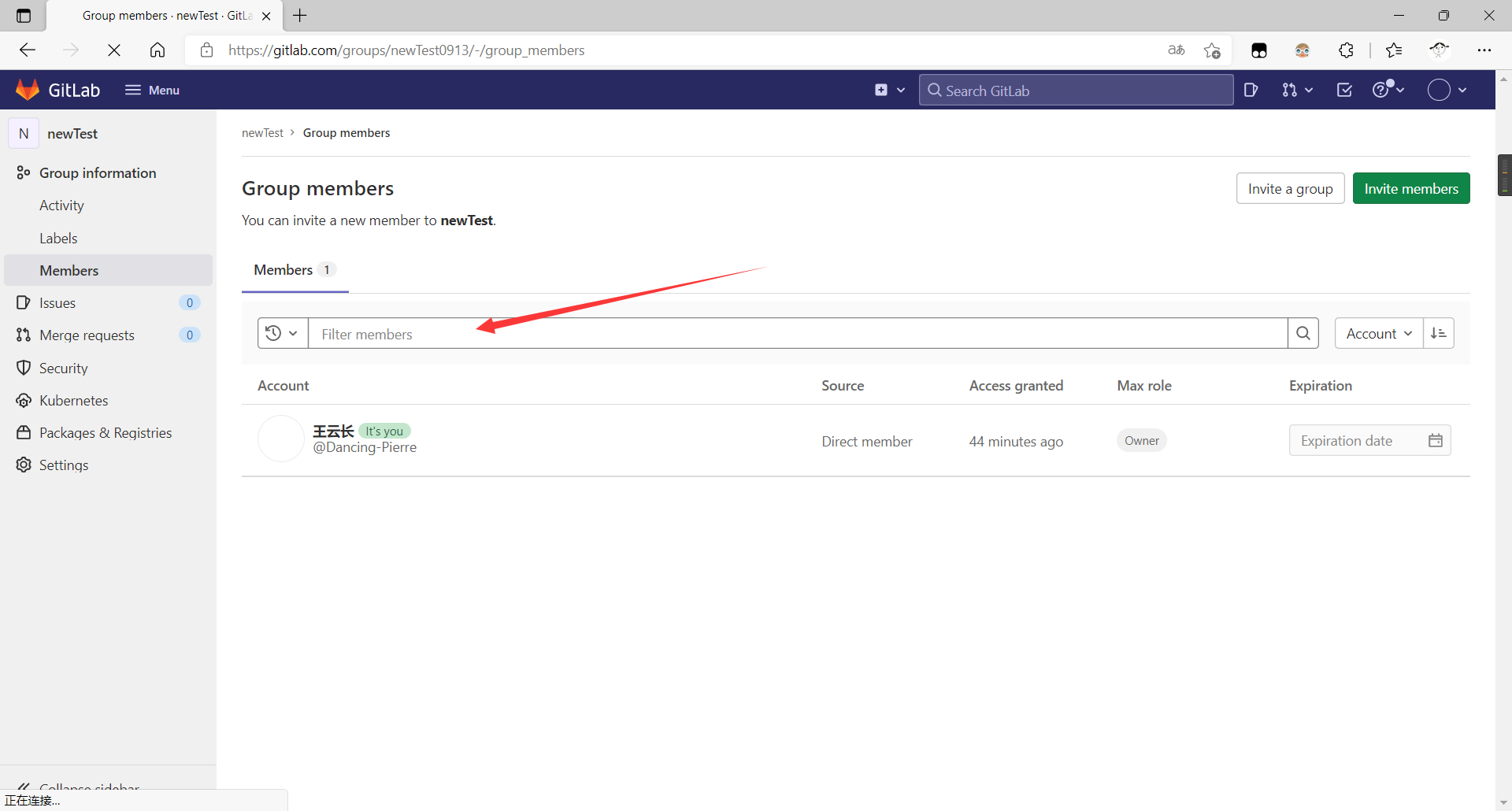Open the browser extensions puzzle icon
The height and width of the screenshot is (811, 1512).
pos(1347,50)
